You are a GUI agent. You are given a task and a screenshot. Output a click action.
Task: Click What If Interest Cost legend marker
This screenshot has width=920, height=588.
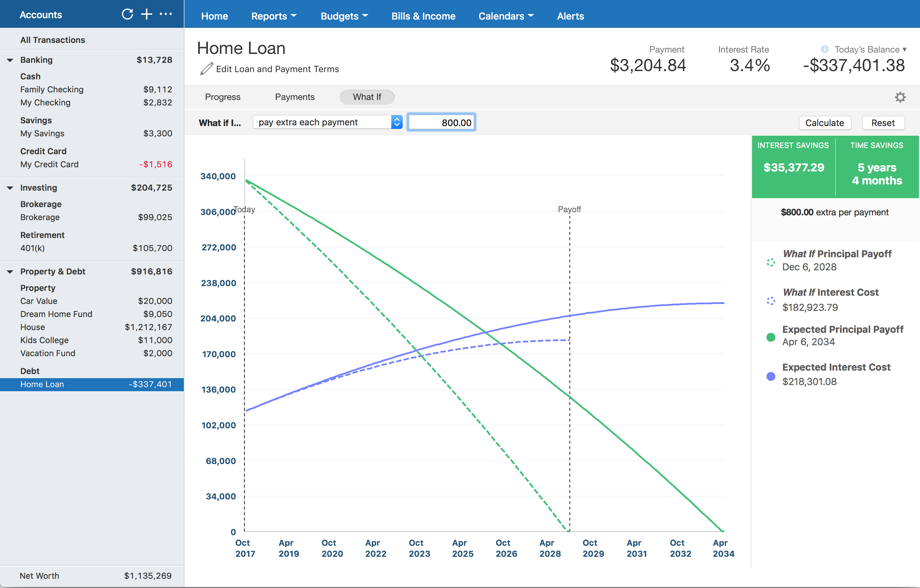click(770, 301)
